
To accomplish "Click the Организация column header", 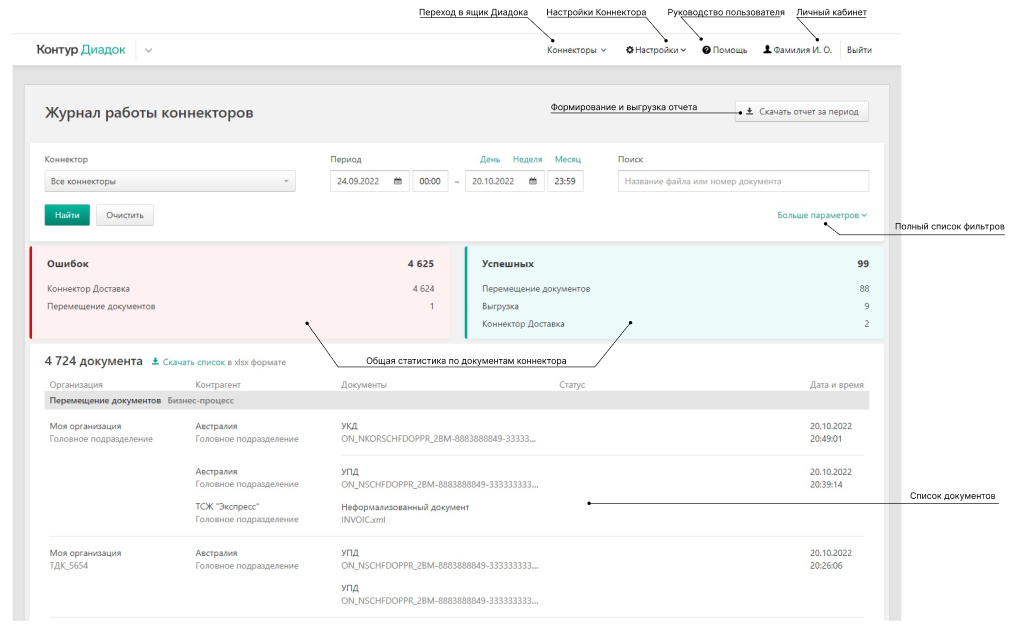I will pyautogui.click(x=76, y=384).
